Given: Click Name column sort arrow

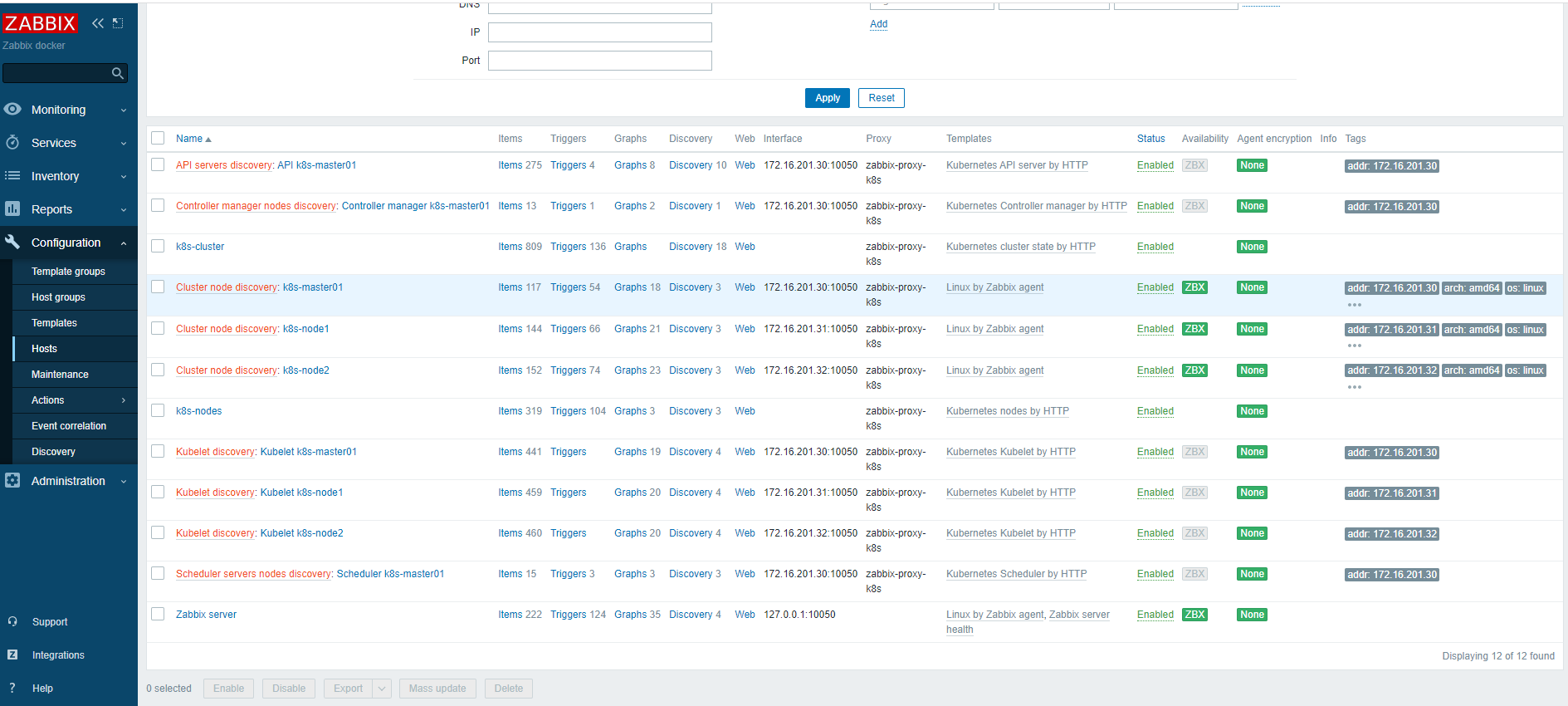Looking at the screenshot, I should (208, 140).
